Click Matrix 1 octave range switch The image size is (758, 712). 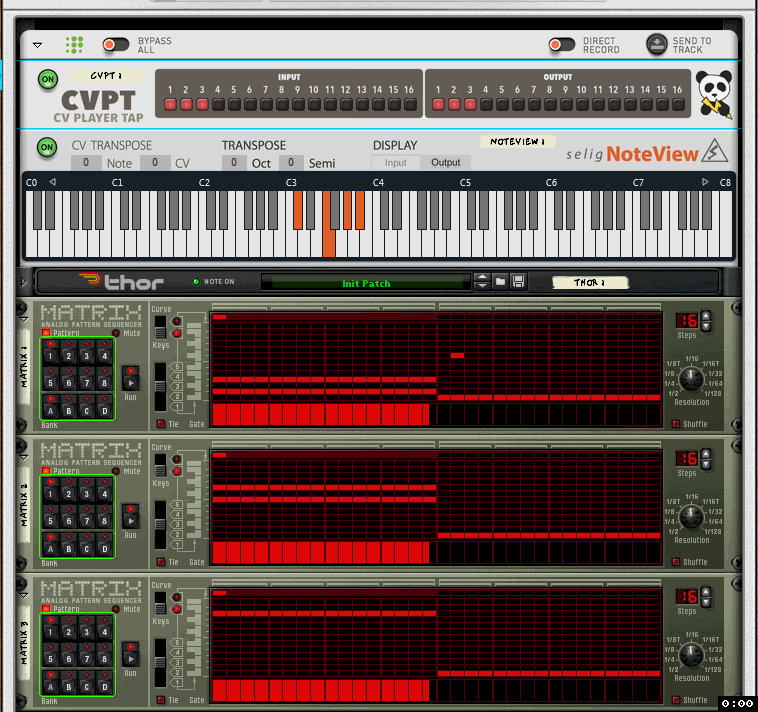click(160, 387)
